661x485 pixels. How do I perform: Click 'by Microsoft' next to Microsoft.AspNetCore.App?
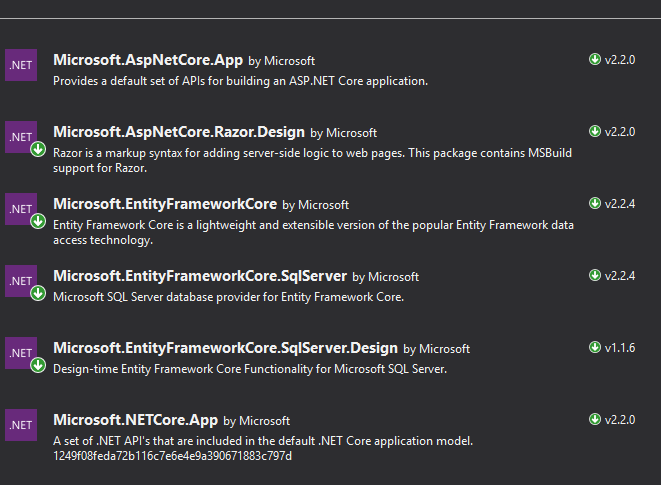coord(282,61)
